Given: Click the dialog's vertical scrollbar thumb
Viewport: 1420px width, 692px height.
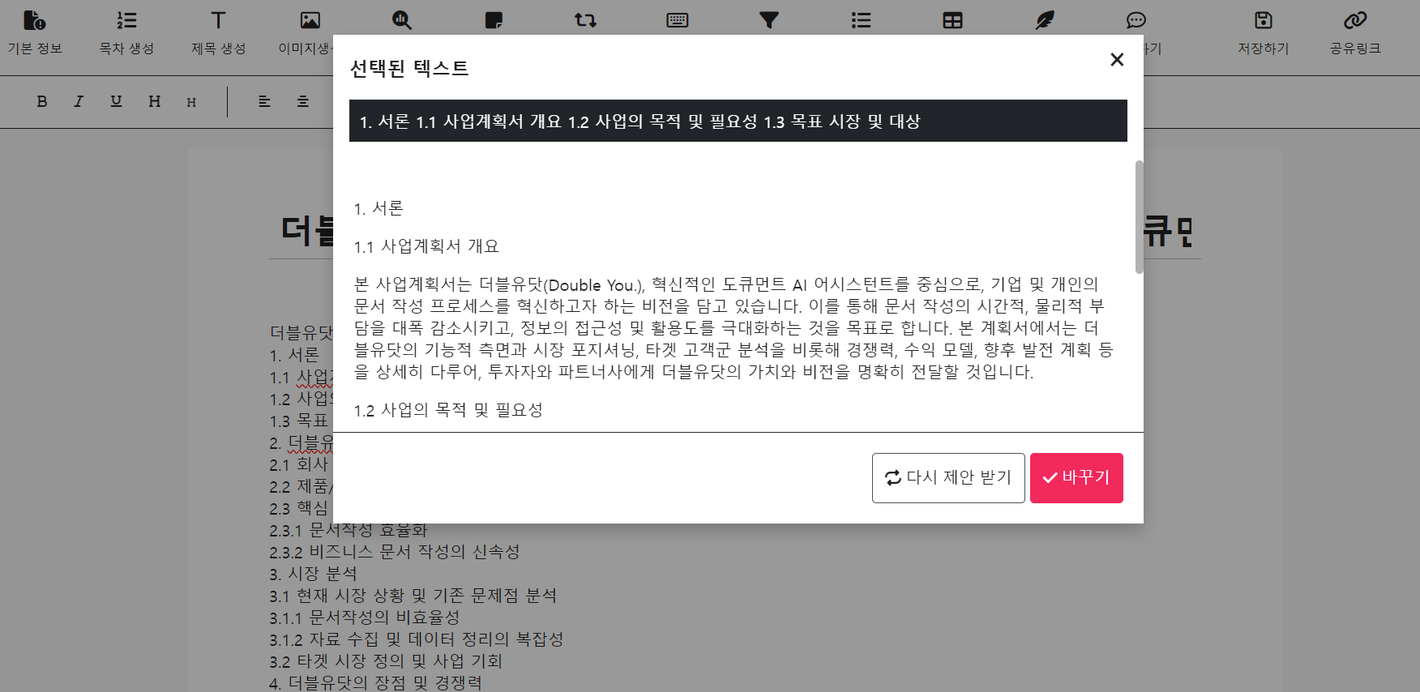Looking at the screenshot, I should (x=1139, y=216).
